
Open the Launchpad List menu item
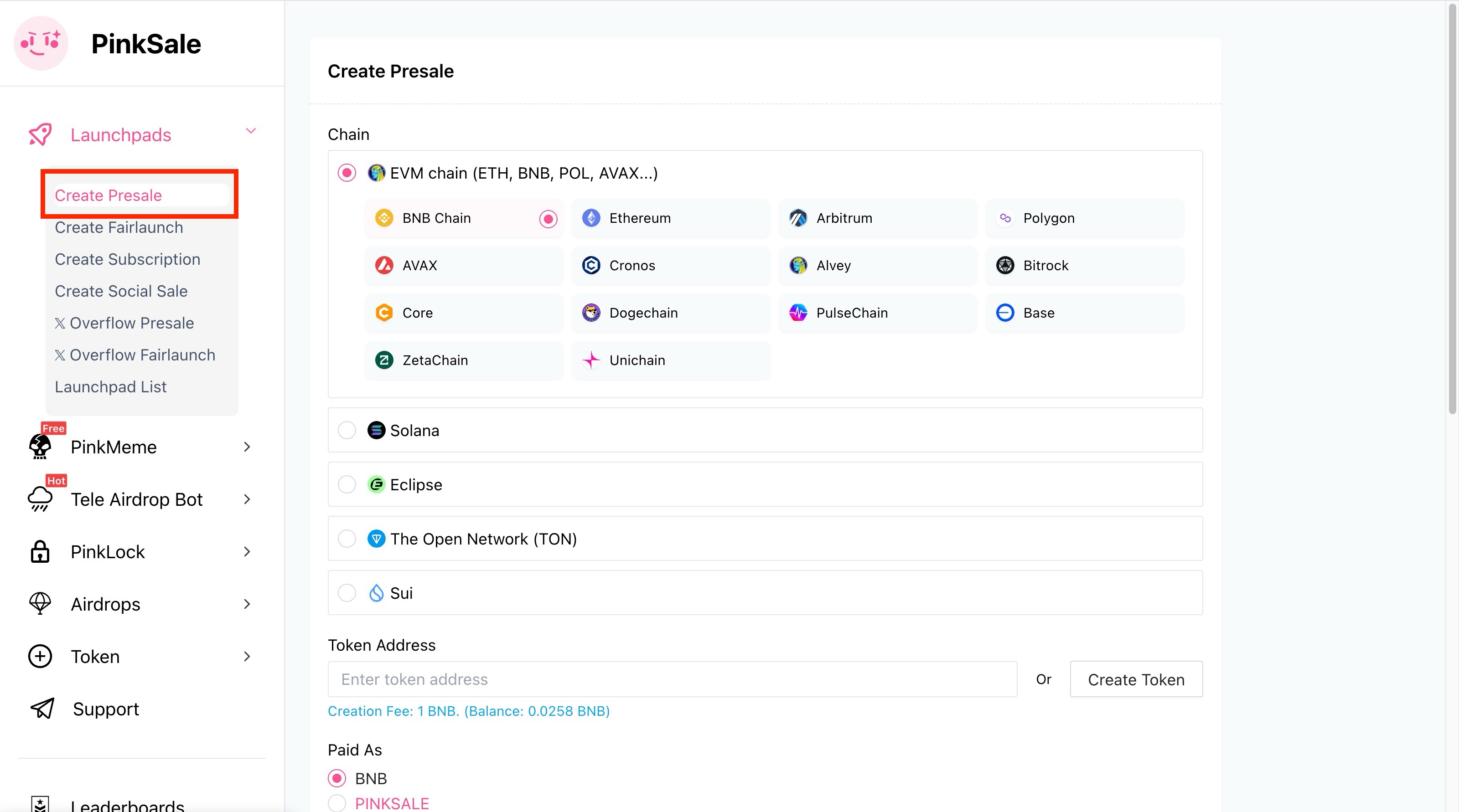click(110, 387)
